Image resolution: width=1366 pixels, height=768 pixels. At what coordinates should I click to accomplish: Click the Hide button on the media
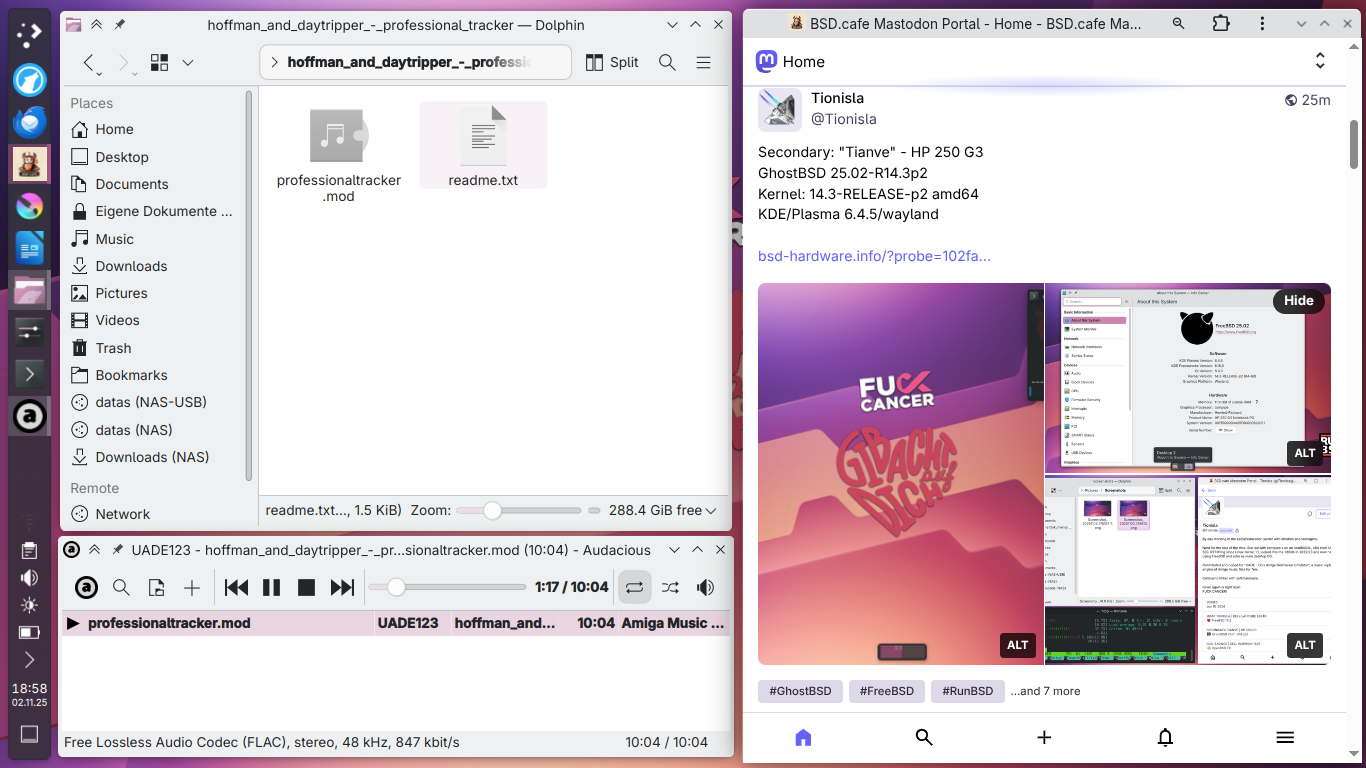[x=1298, y=300]
